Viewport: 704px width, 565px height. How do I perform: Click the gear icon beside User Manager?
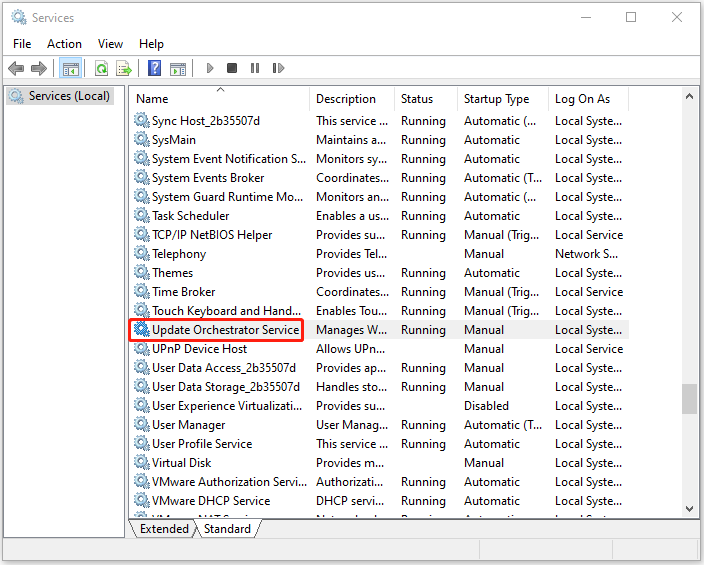[x=142, y=424]
